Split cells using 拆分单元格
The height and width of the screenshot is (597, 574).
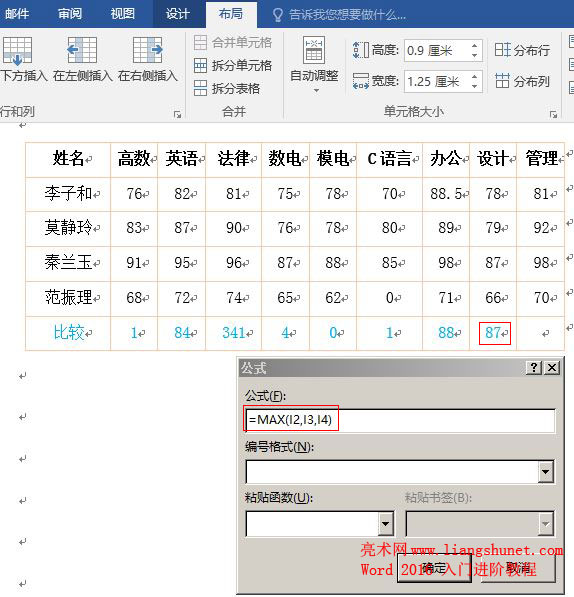[x=233, y=65]
